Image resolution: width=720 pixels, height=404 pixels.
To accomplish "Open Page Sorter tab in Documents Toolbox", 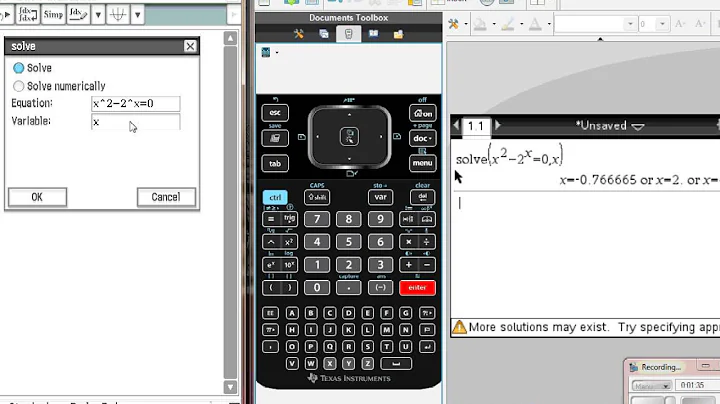I will coord(324,34).
